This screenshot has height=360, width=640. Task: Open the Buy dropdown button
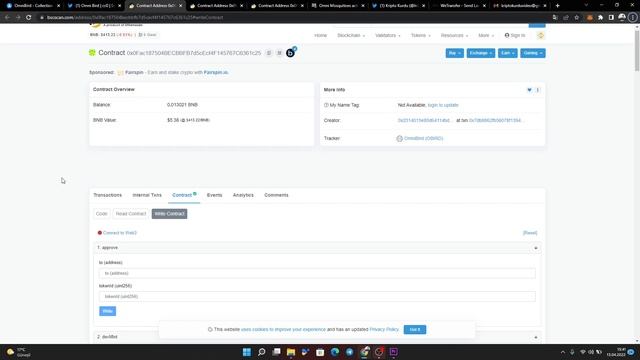point(455,53)
